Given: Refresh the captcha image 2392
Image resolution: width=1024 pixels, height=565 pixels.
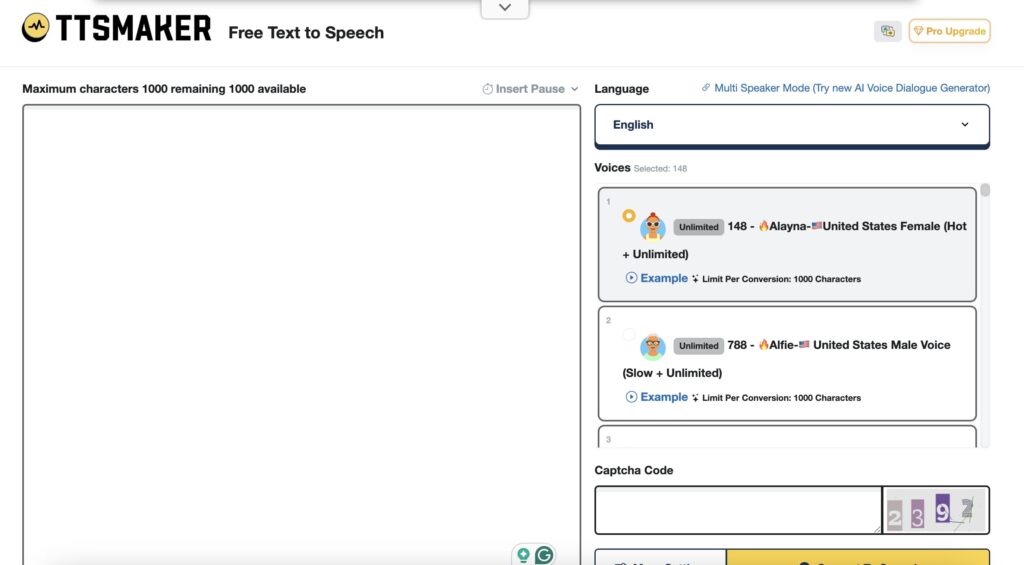Looking at the screenshot, I should (x=936, y=510).
